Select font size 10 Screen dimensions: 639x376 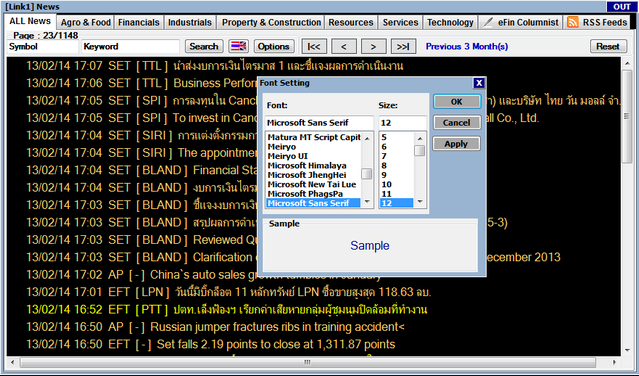[x=397, y=184]
